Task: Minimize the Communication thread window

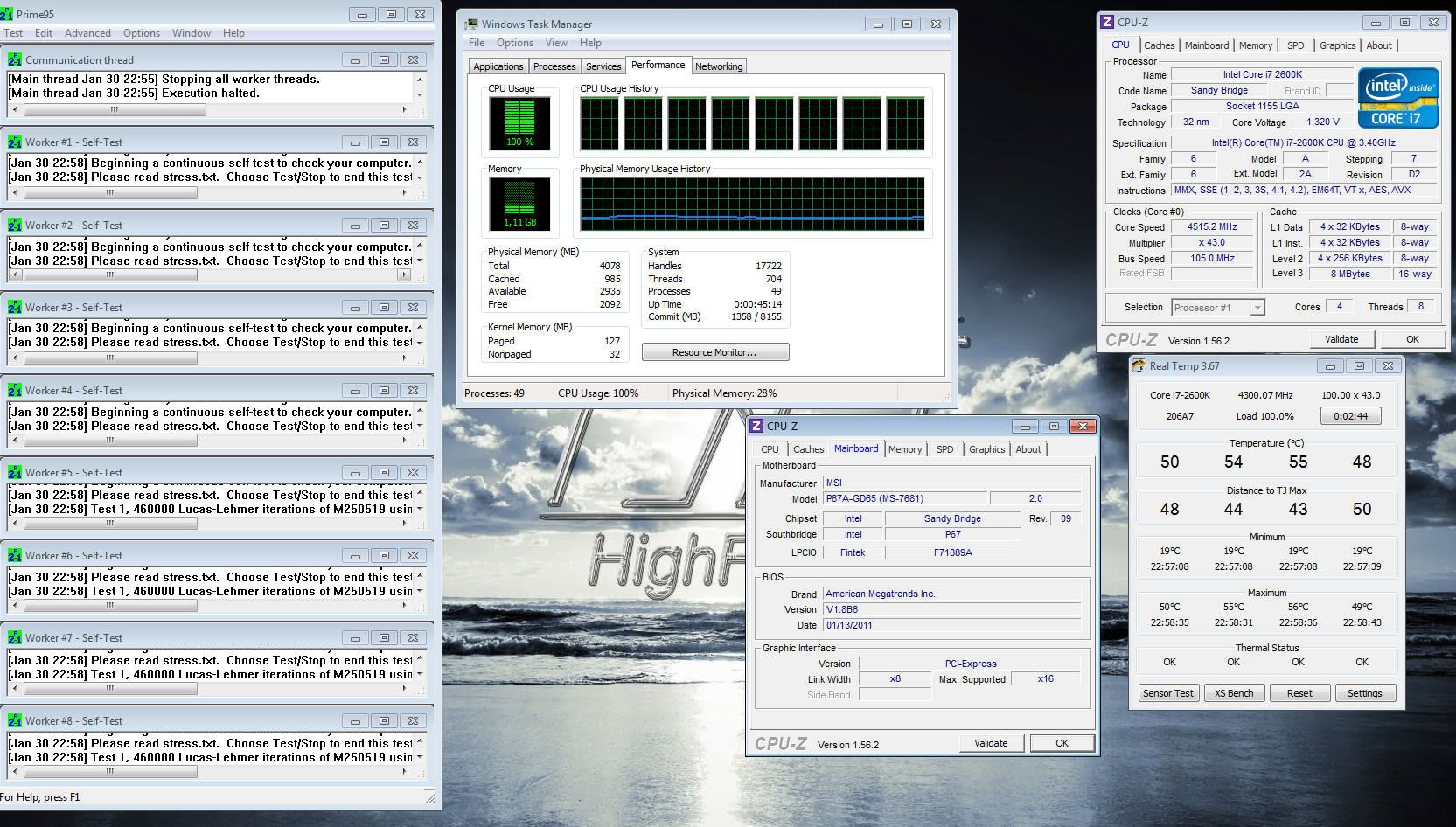Action: pos(355,59)
